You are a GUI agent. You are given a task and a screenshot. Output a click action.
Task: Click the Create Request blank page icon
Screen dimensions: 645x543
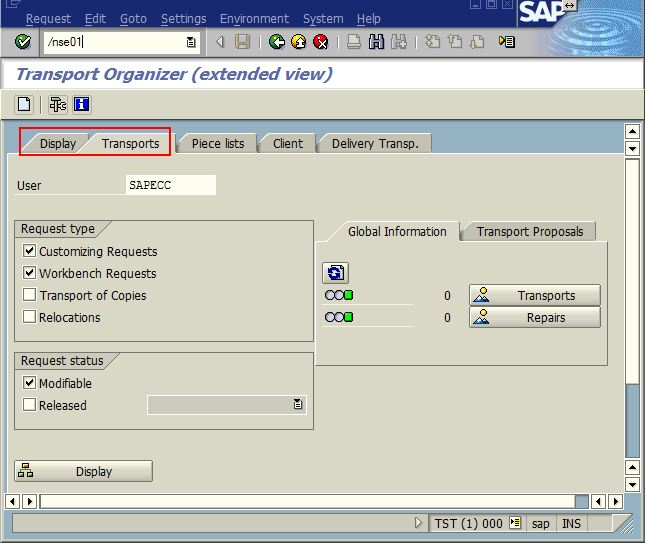(24, 104)
